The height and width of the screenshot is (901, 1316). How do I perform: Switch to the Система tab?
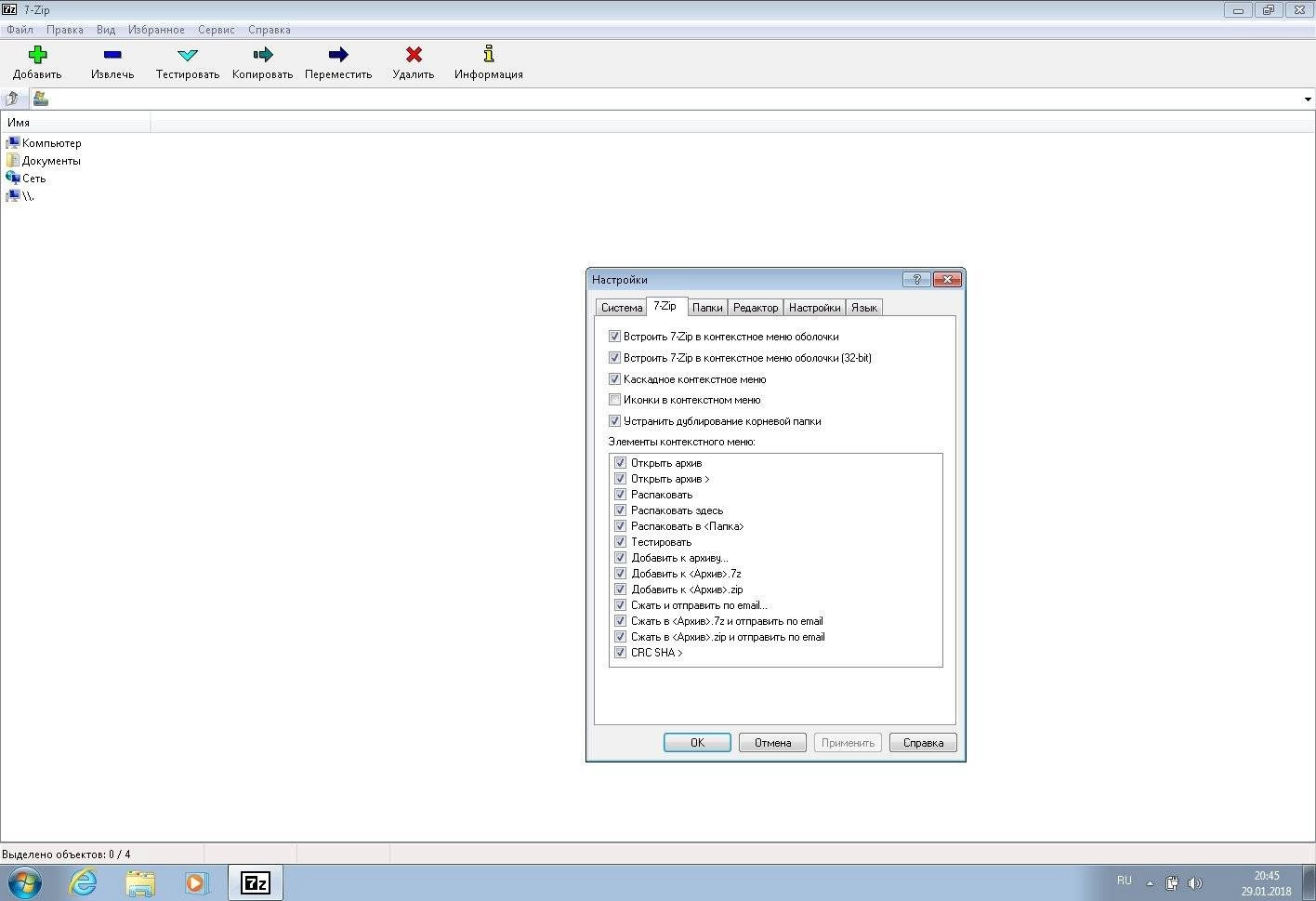pyautogui.click(x=622, y=308)
